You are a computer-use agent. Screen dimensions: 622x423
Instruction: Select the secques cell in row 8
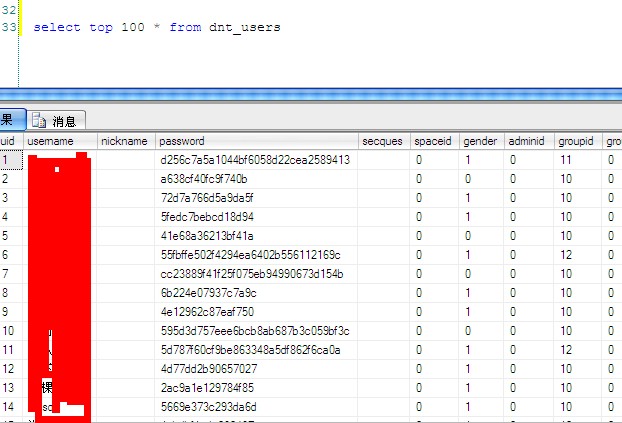point(384,293)
